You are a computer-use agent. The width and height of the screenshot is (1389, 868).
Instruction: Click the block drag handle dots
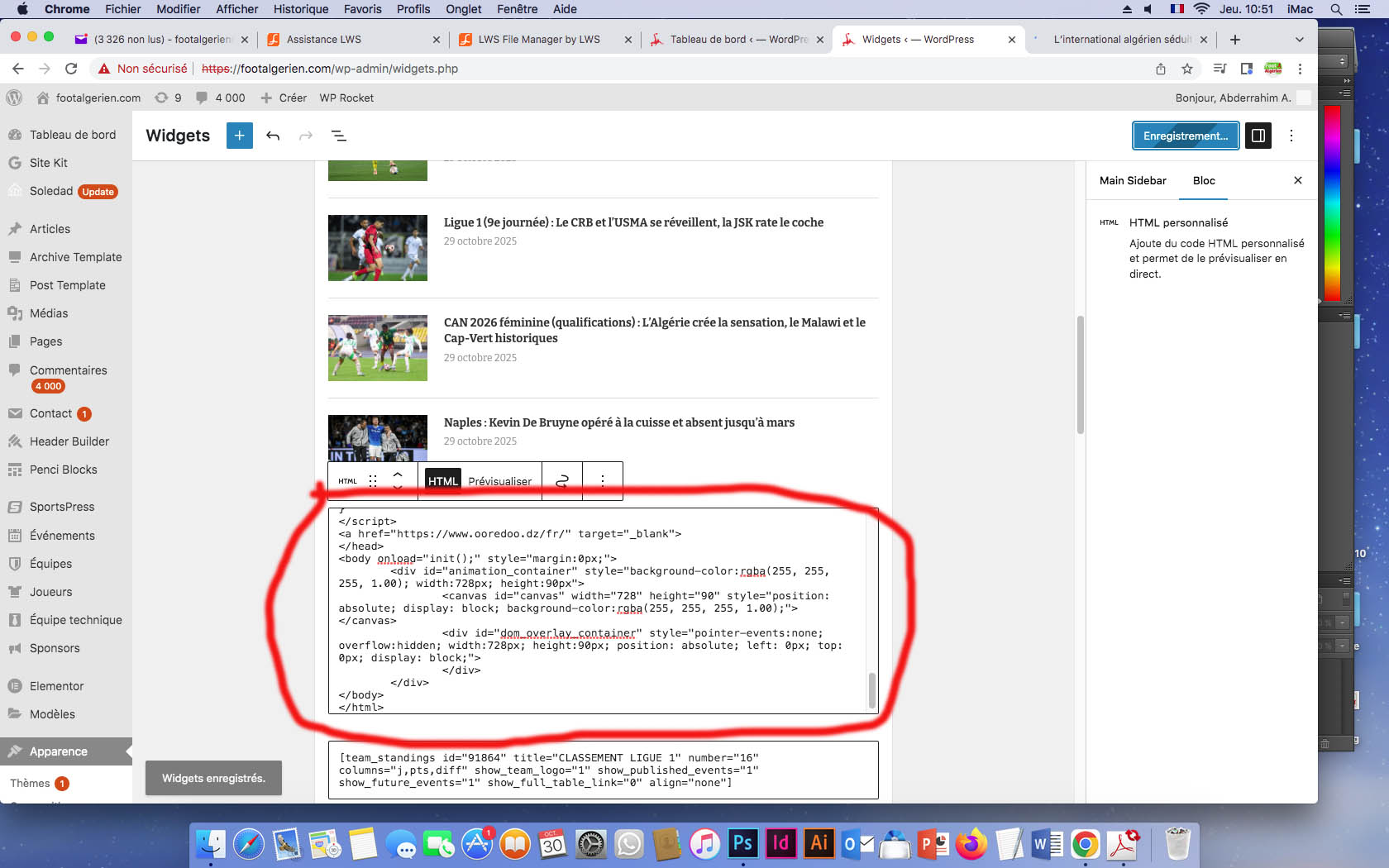(x=373, y=481)
